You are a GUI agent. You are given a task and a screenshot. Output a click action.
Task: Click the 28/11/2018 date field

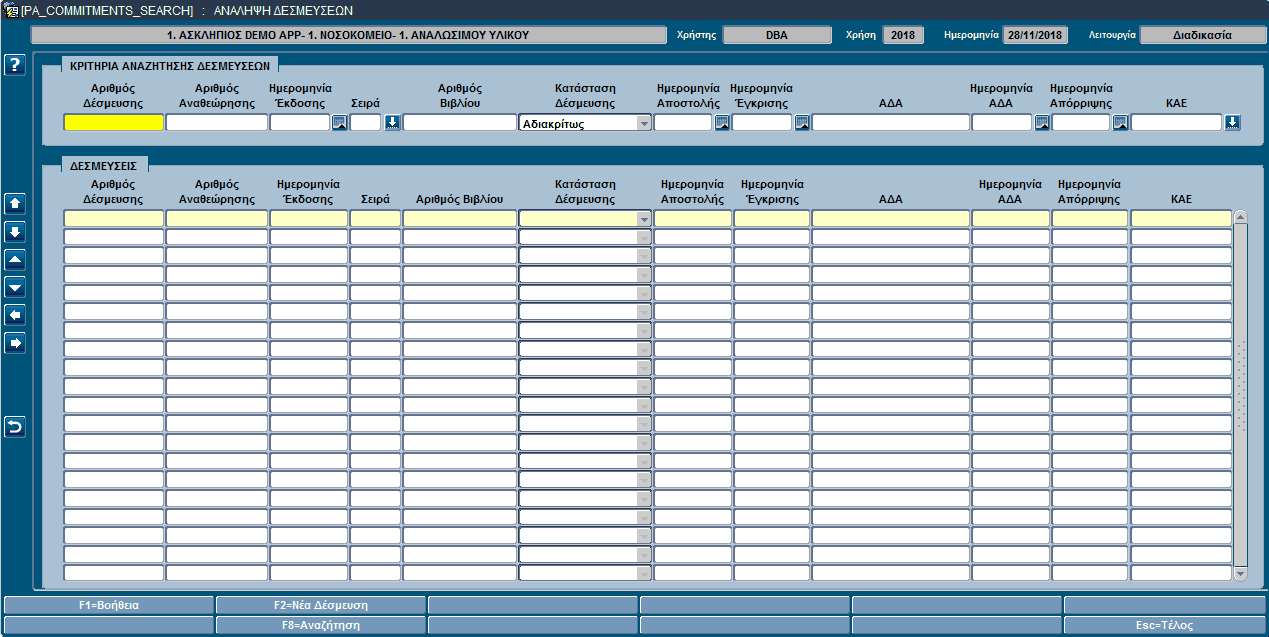point(1035,35)
